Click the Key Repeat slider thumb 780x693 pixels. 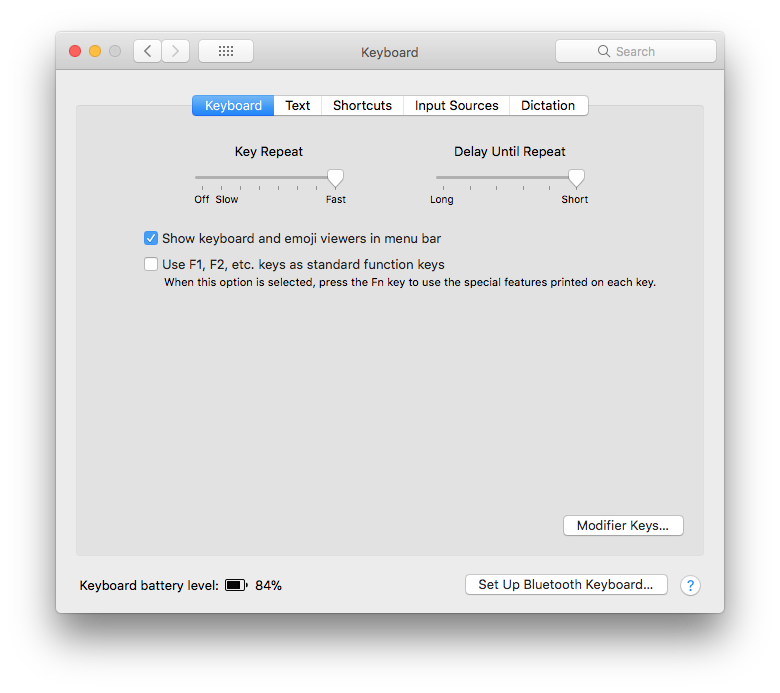pyautogui.click(x=335, y=178)
